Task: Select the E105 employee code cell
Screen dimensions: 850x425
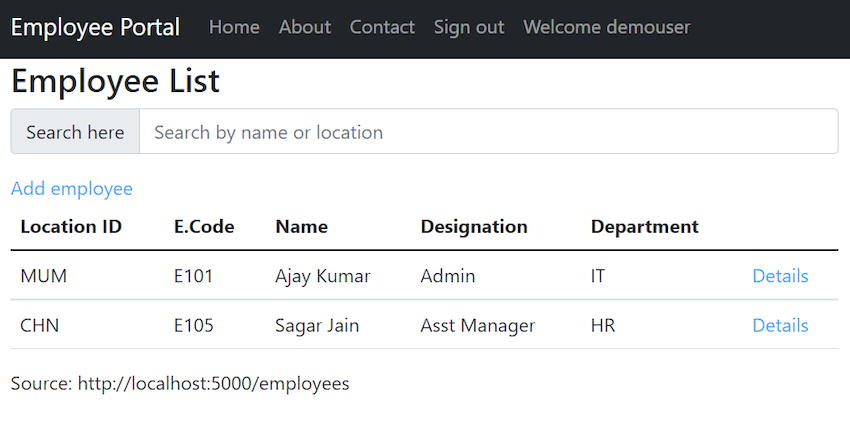Action: coord(194,325)
